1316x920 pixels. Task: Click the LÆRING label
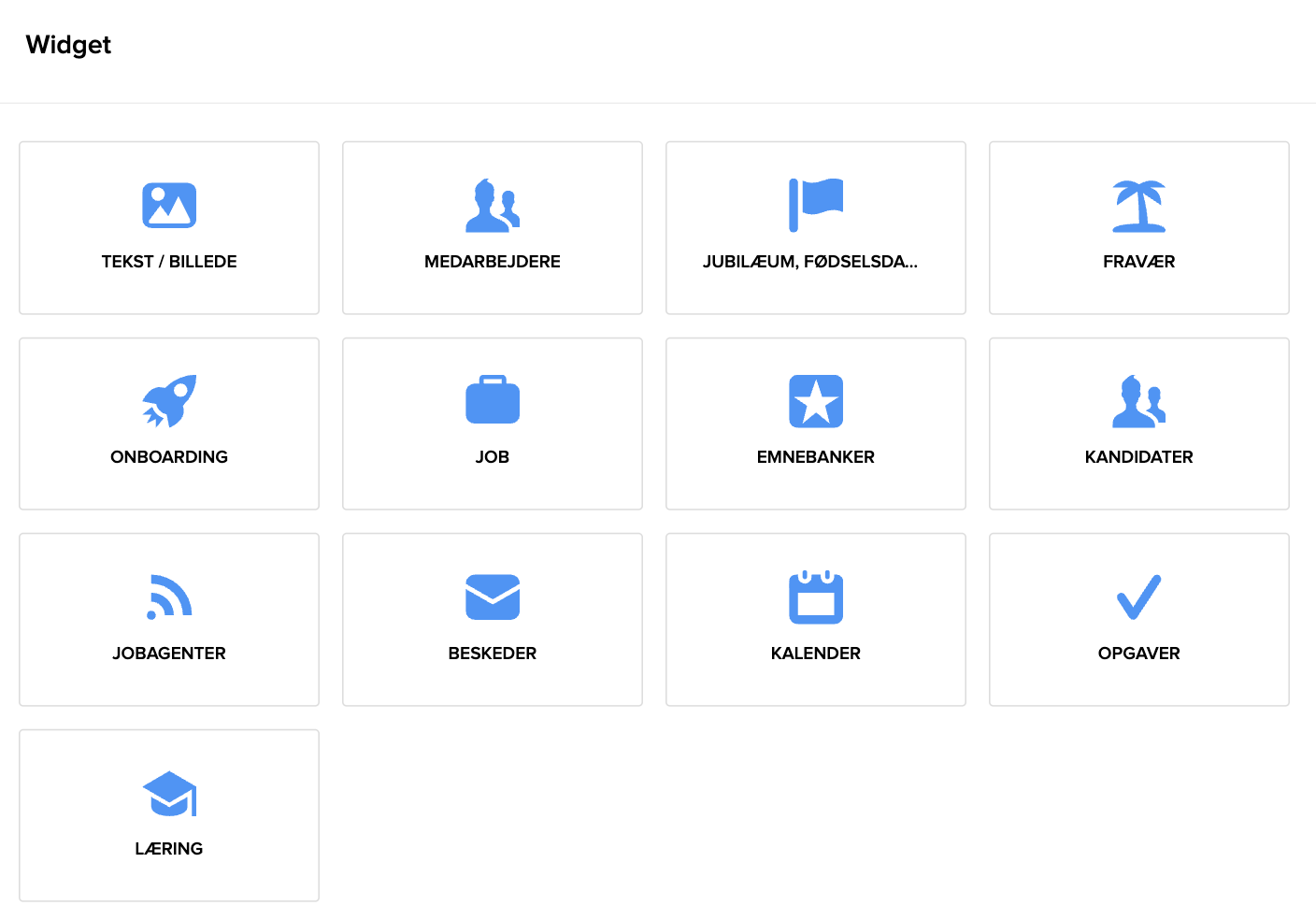[x=169, y=849]
